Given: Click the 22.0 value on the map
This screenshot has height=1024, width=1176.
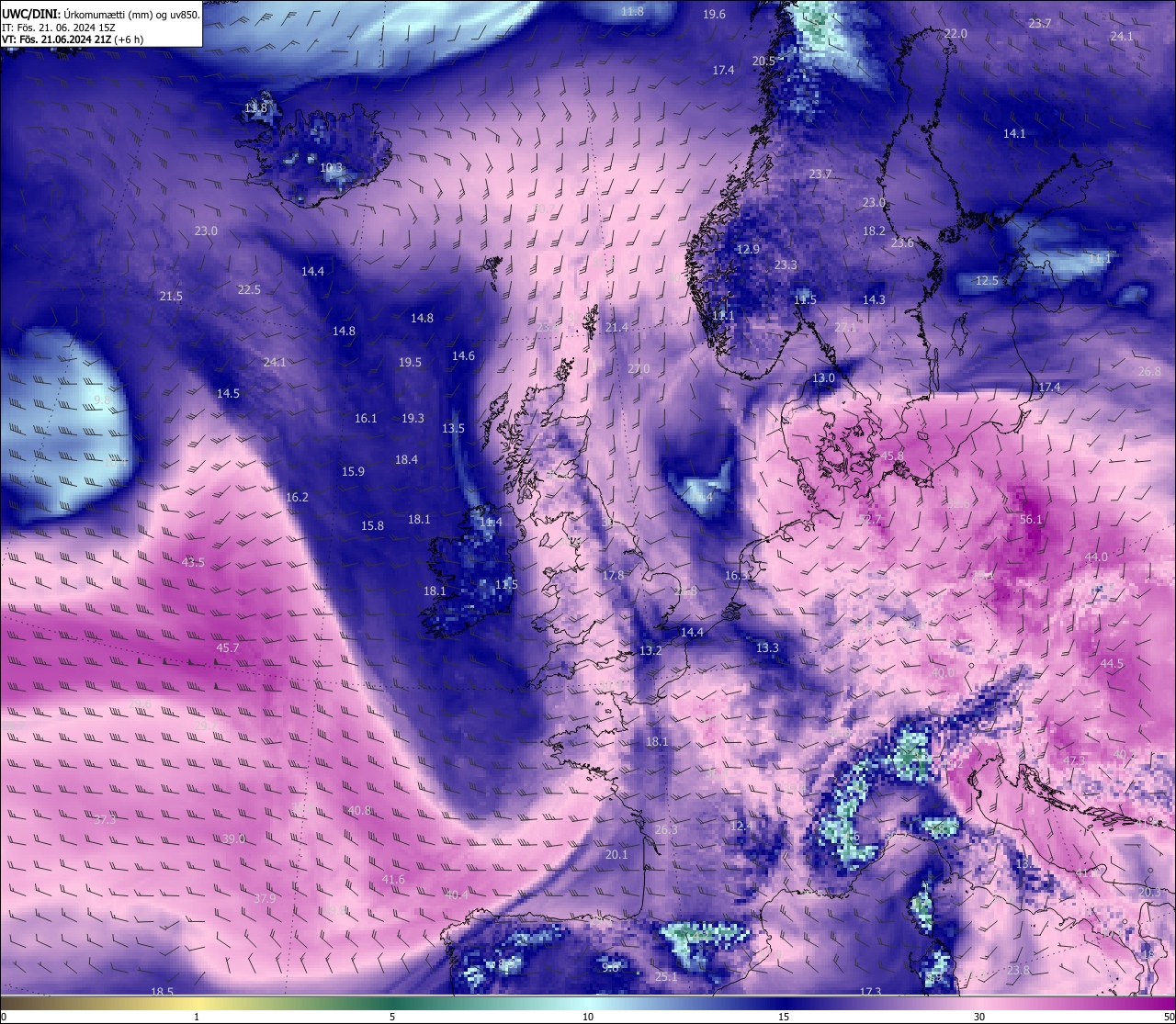Looking at the screenshot, I should (955, 34).
